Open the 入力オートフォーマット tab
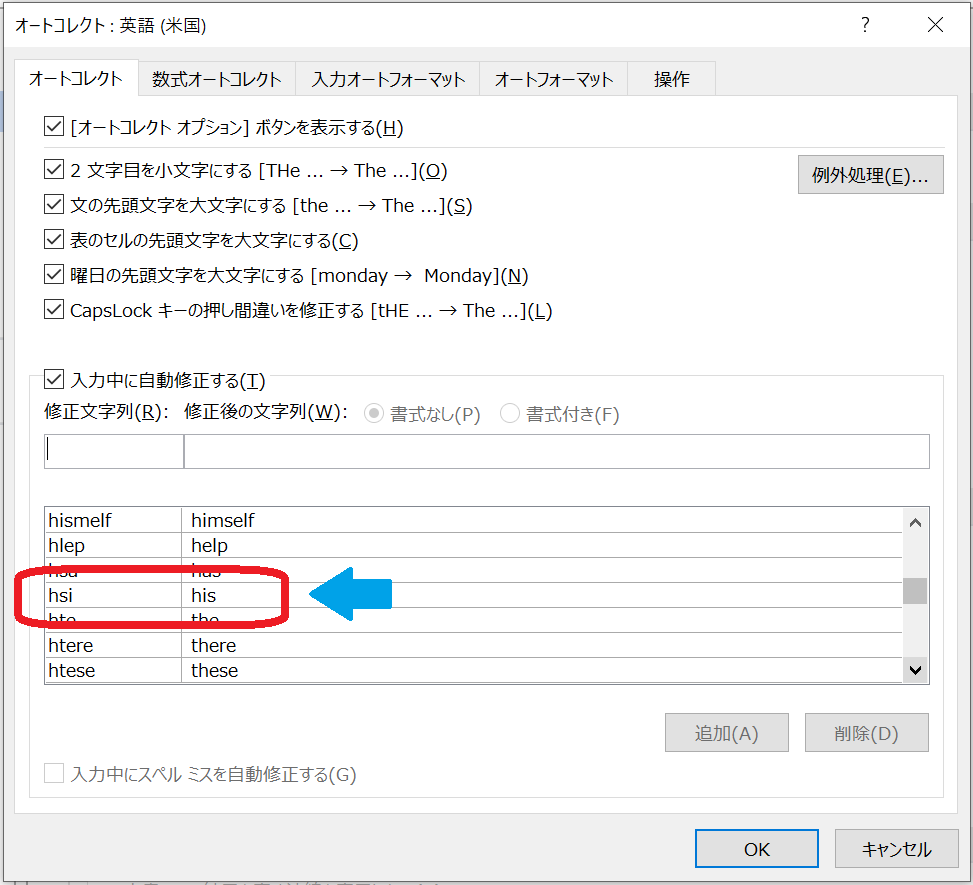Screen dimensions: 973x885 (388, 79)
